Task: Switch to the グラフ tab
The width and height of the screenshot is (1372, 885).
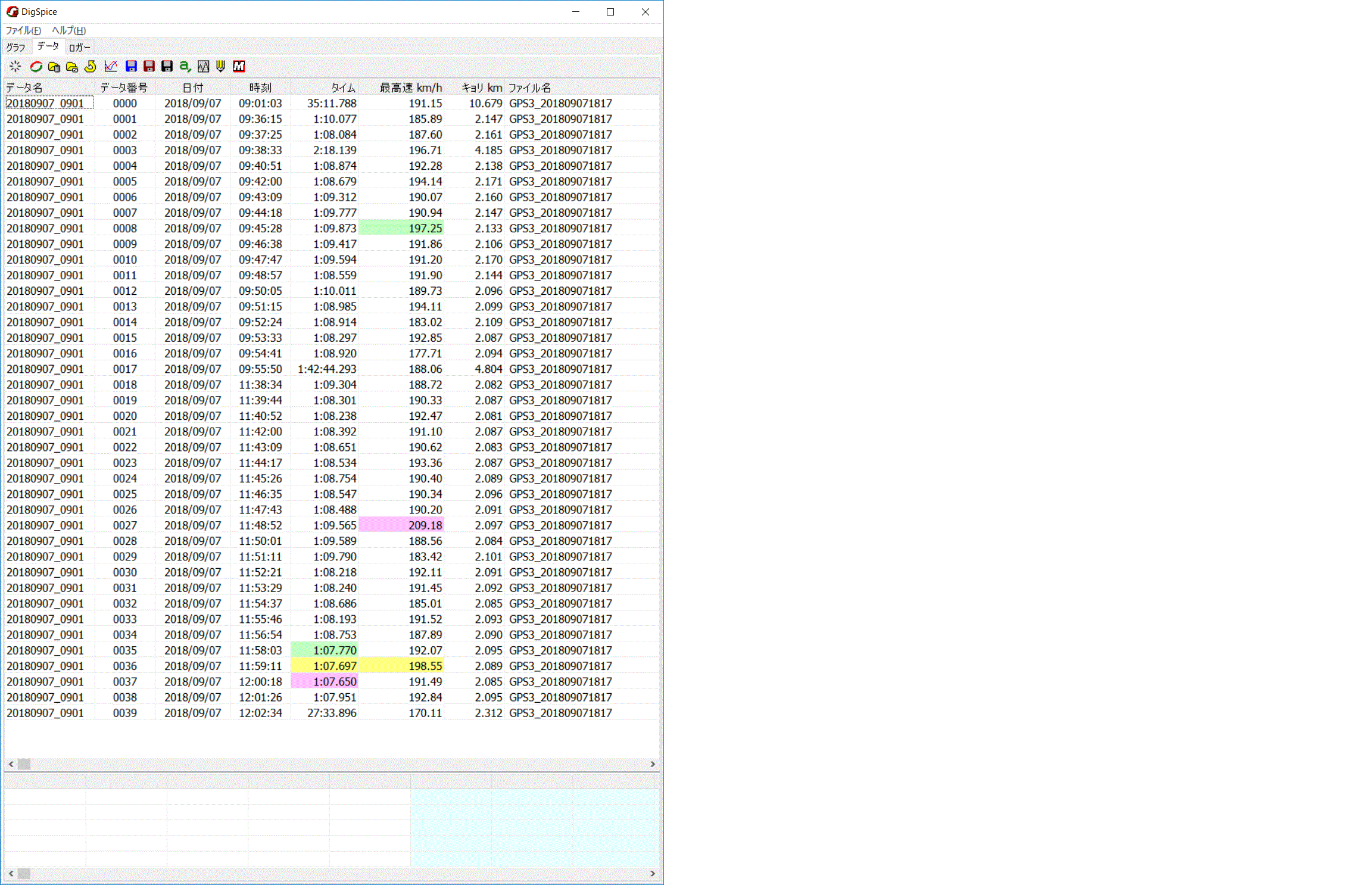Action: [x=16, y=47]
